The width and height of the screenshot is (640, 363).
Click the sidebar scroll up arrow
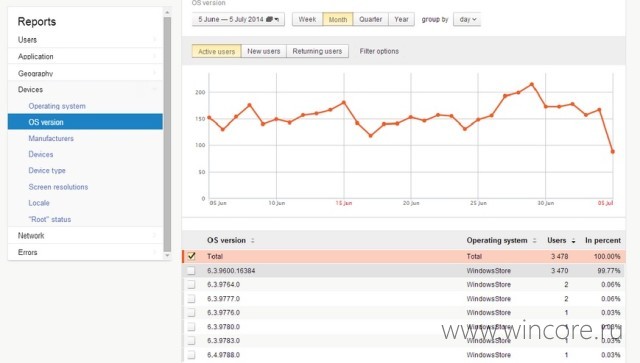167,12
